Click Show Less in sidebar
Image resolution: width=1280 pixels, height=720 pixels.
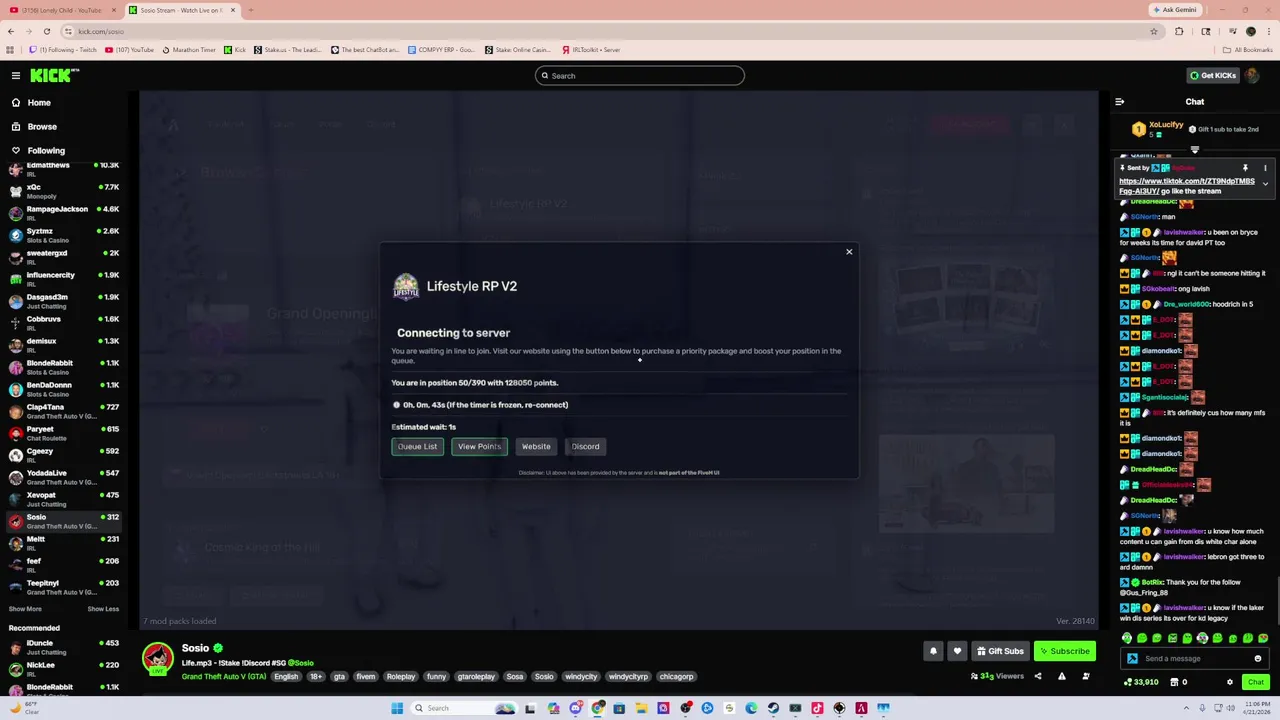(103, 609)
